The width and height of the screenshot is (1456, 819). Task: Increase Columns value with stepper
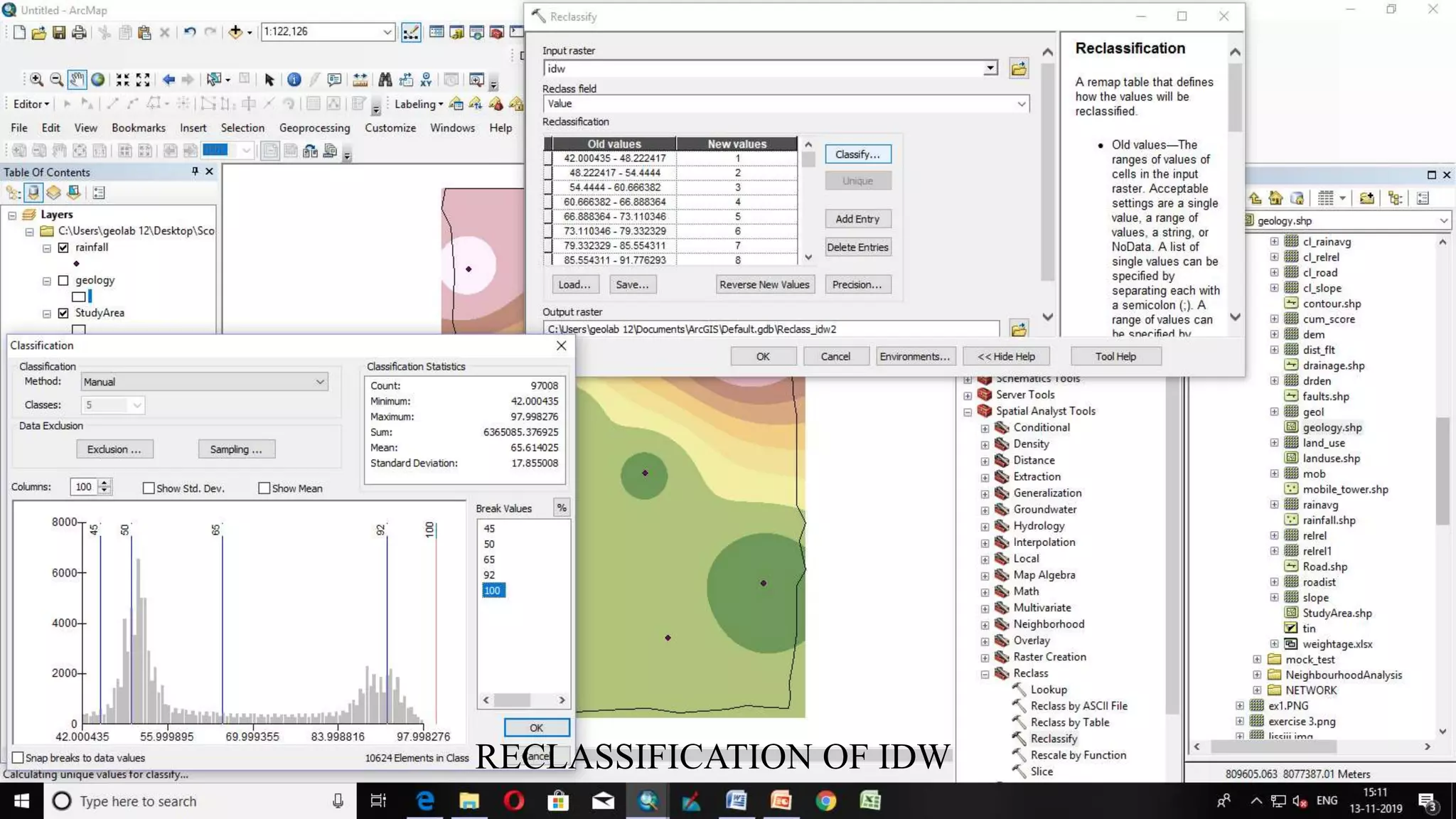click(x=105, y=483)
